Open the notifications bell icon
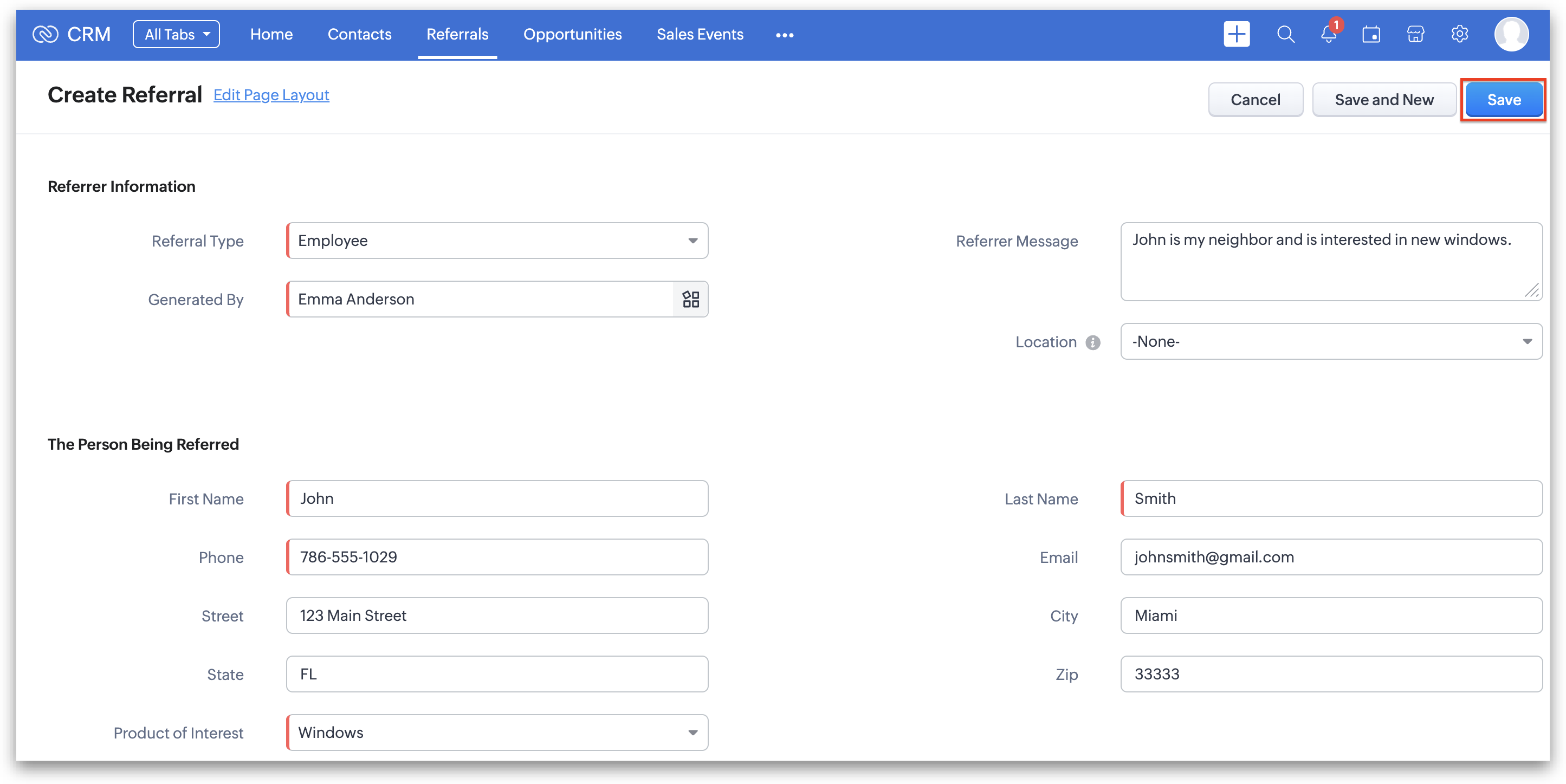The height and width of the screenshot is (784, 1566). pyautogui.click(x=1328, y=35)
